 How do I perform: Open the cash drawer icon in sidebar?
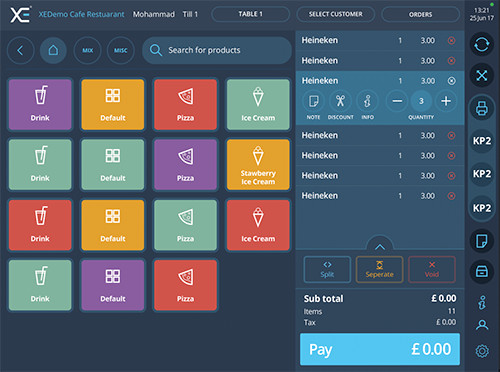click(x=482, y=271)
